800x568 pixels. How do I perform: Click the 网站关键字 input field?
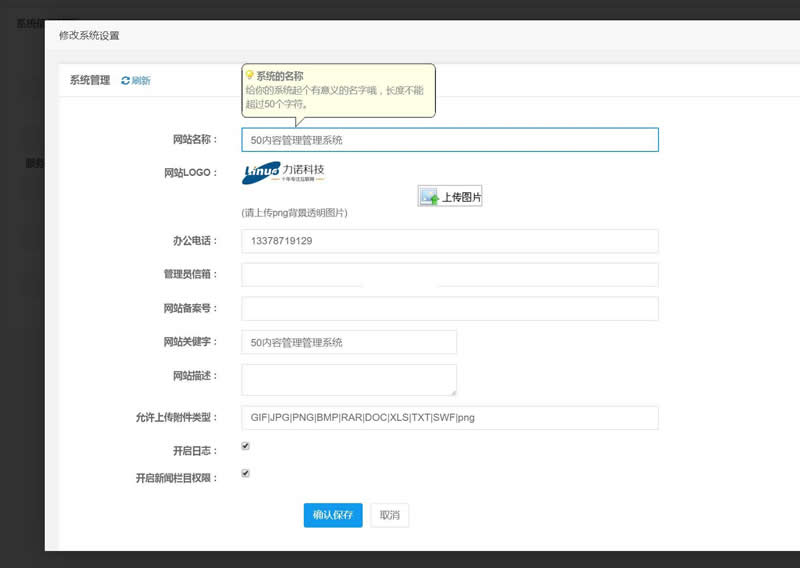pyautogui.click(x=349, y=342)
